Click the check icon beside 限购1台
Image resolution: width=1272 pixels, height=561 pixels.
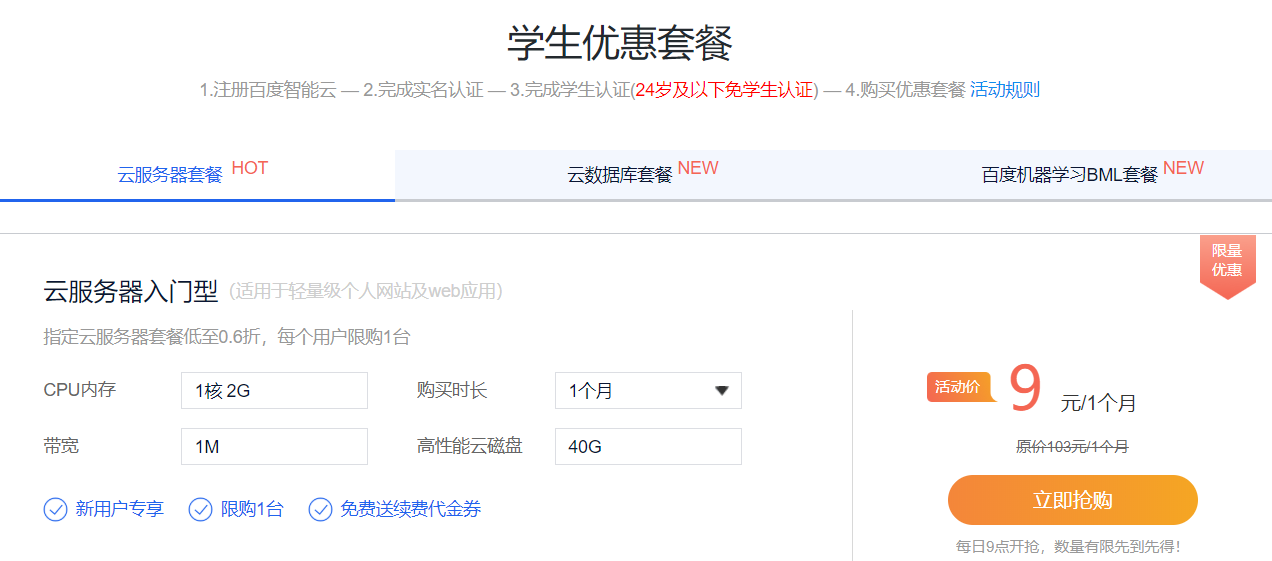(x=201, y=510)
